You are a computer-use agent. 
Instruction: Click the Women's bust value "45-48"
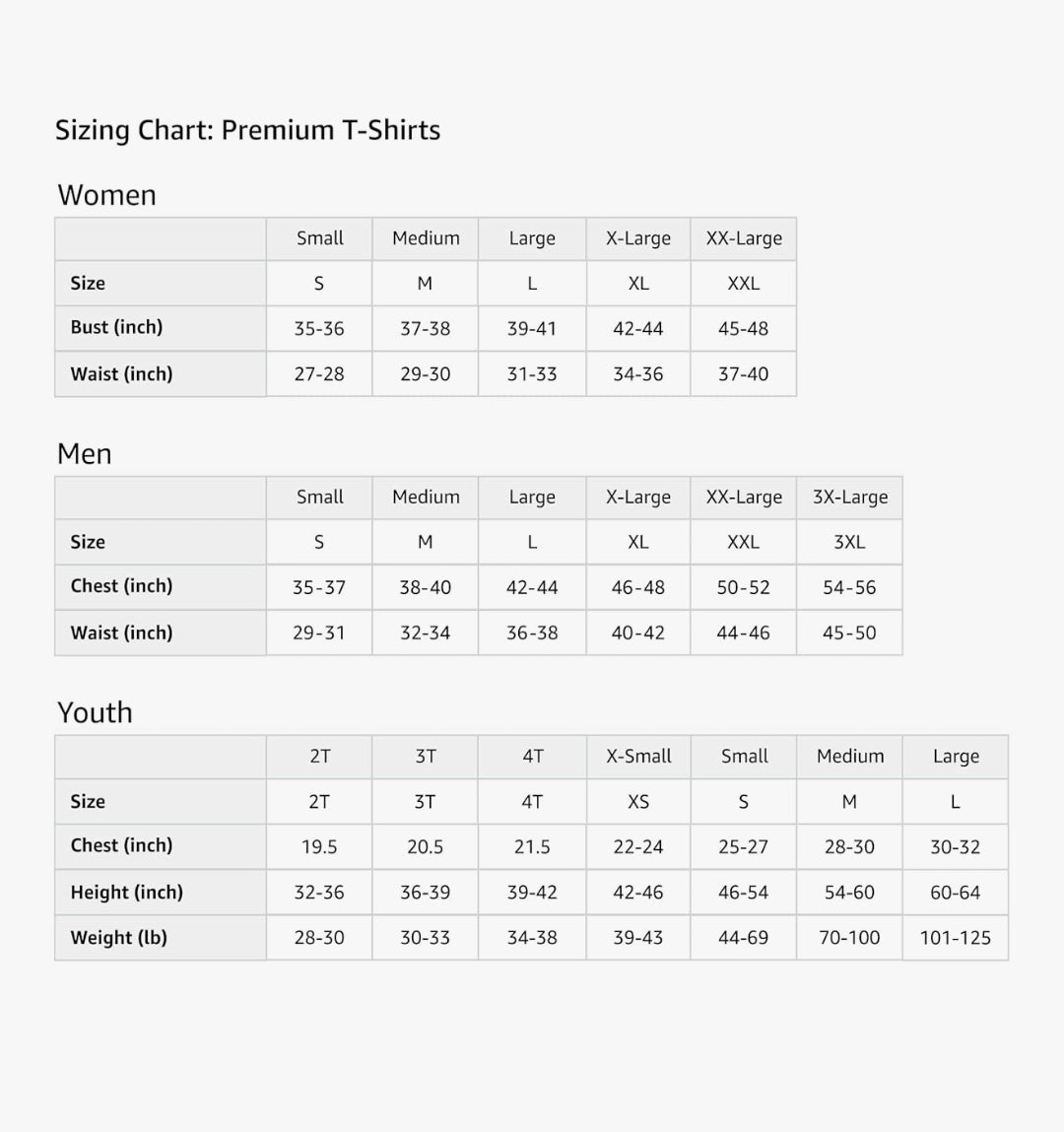744,329
